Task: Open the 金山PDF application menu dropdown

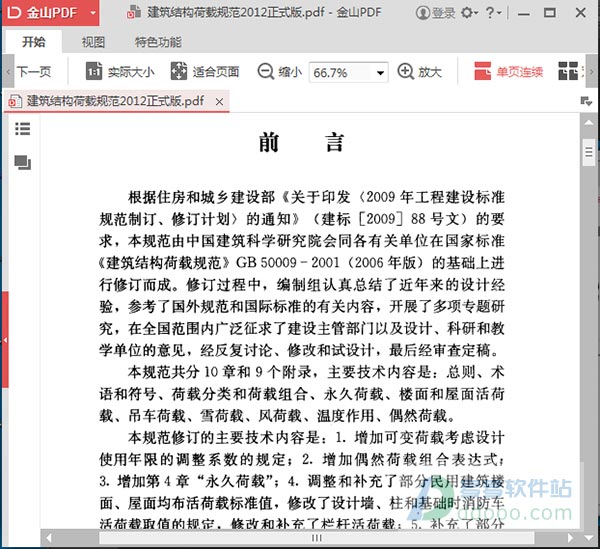Action: 93,13
